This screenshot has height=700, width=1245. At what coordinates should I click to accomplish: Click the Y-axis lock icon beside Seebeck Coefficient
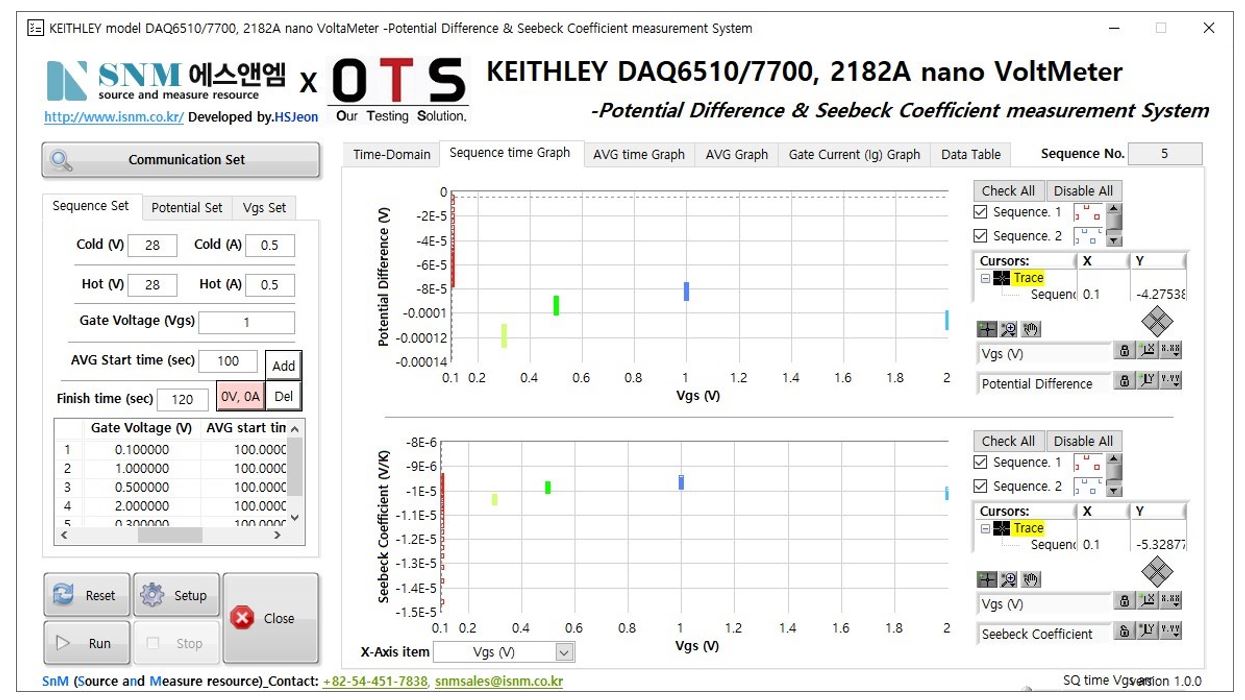click(1125, 631)
